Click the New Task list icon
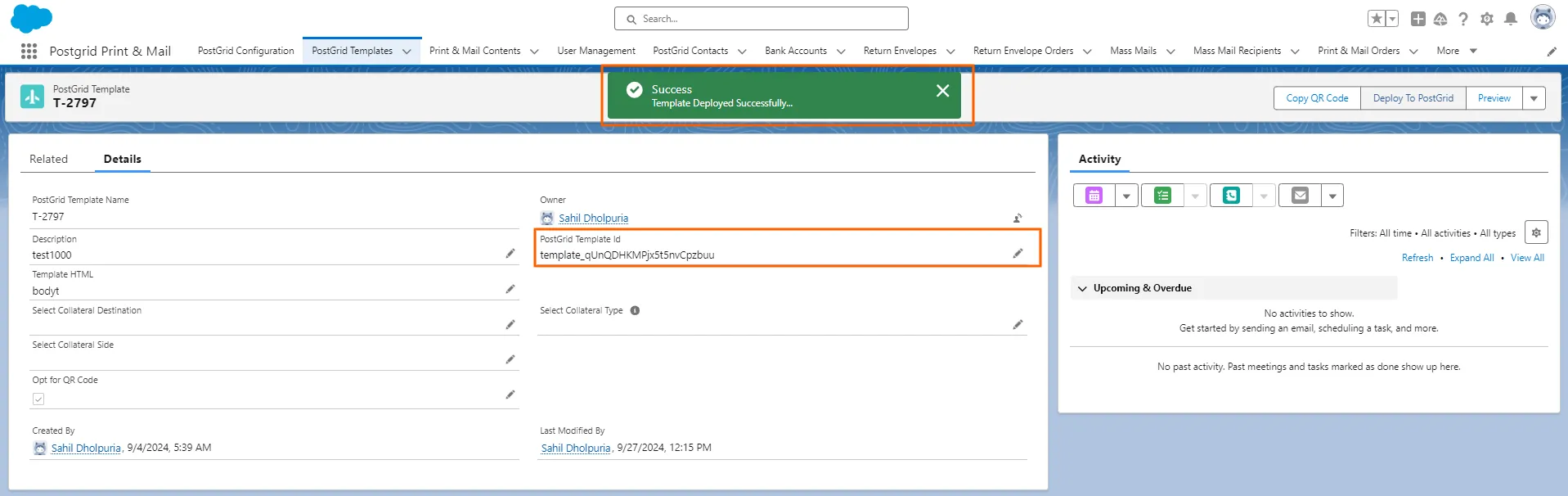 coord(1162,196)
